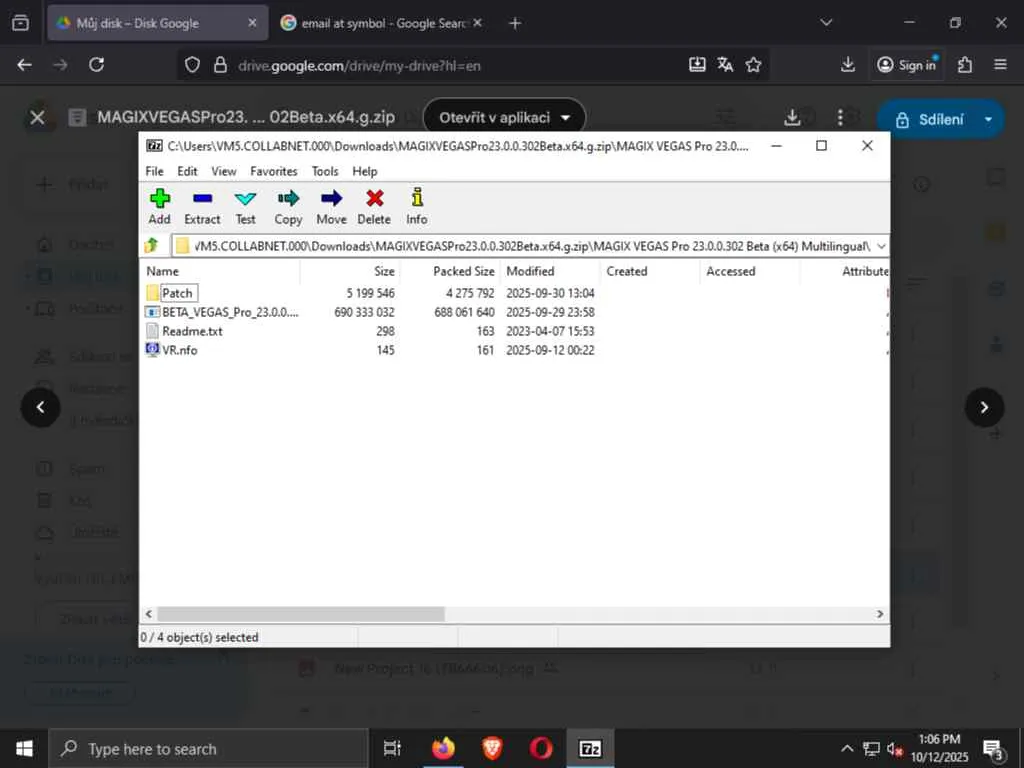Viewport: 1024px width, 768px height.
Task: Click the scroll left arrow
Action: pyautogui.click(x=149, y=614)
